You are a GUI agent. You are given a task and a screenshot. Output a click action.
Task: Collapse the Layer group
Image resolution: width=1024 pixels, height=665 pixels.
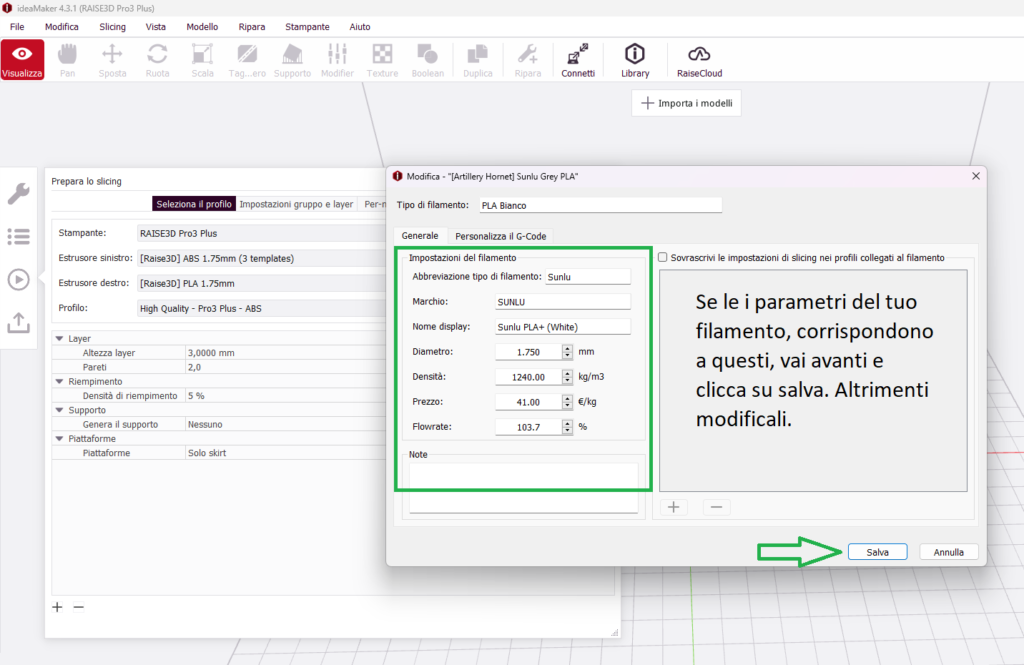(x=59, y=338)
